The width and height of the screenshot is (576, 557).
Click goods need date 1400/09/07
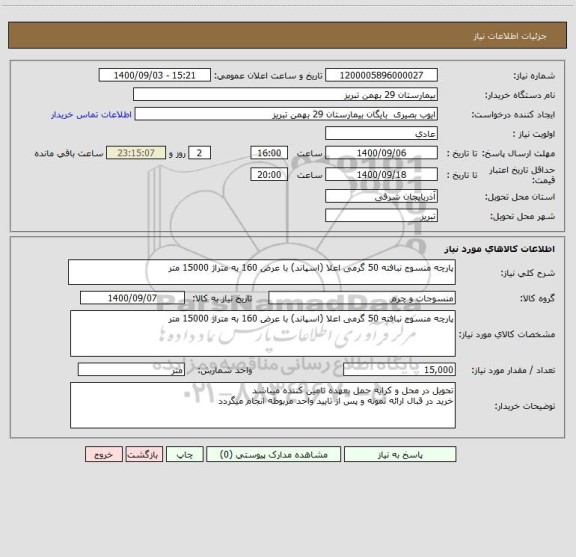click(x=132, y=298)
